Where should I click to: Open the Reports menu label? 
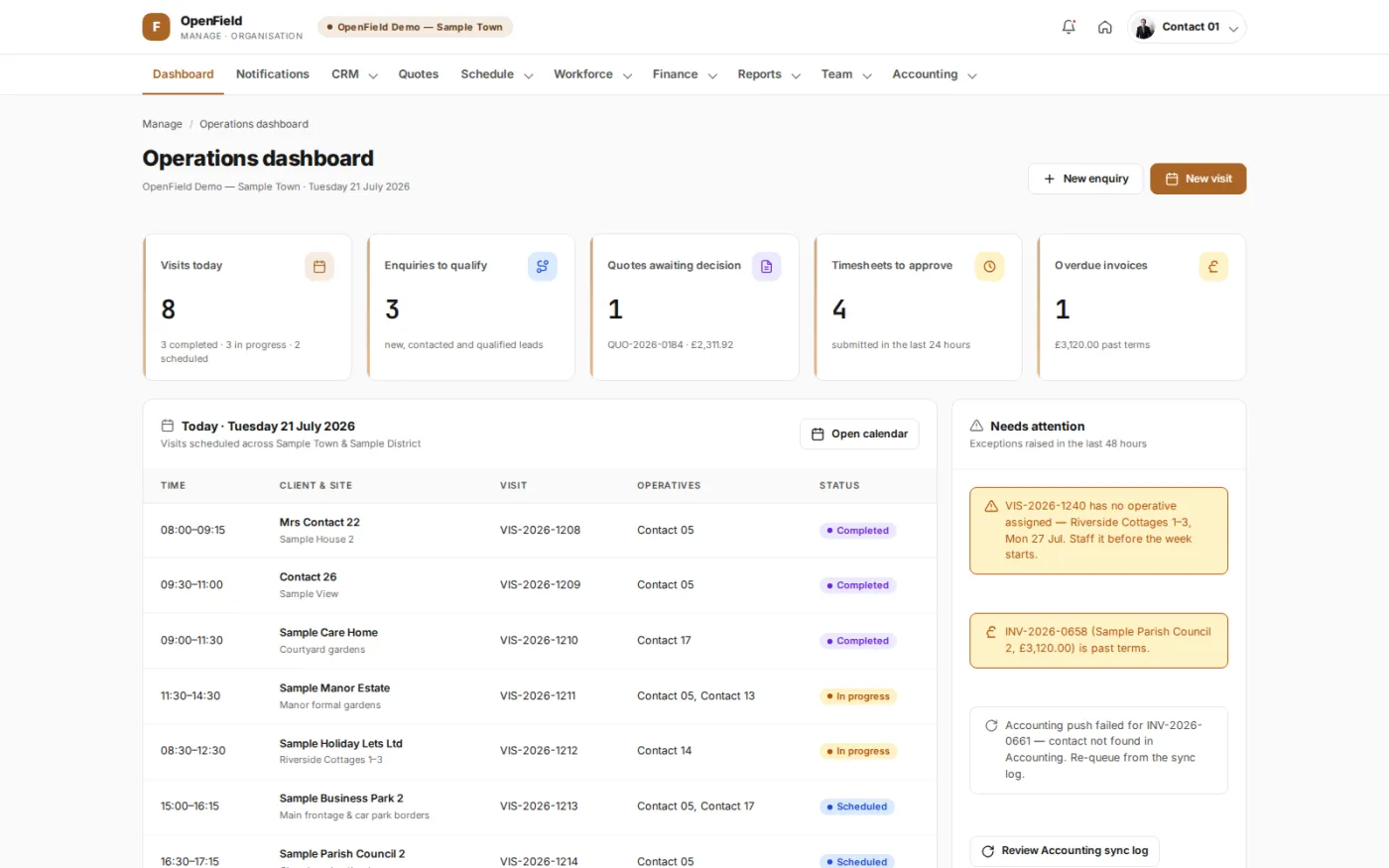click(759, 74)
